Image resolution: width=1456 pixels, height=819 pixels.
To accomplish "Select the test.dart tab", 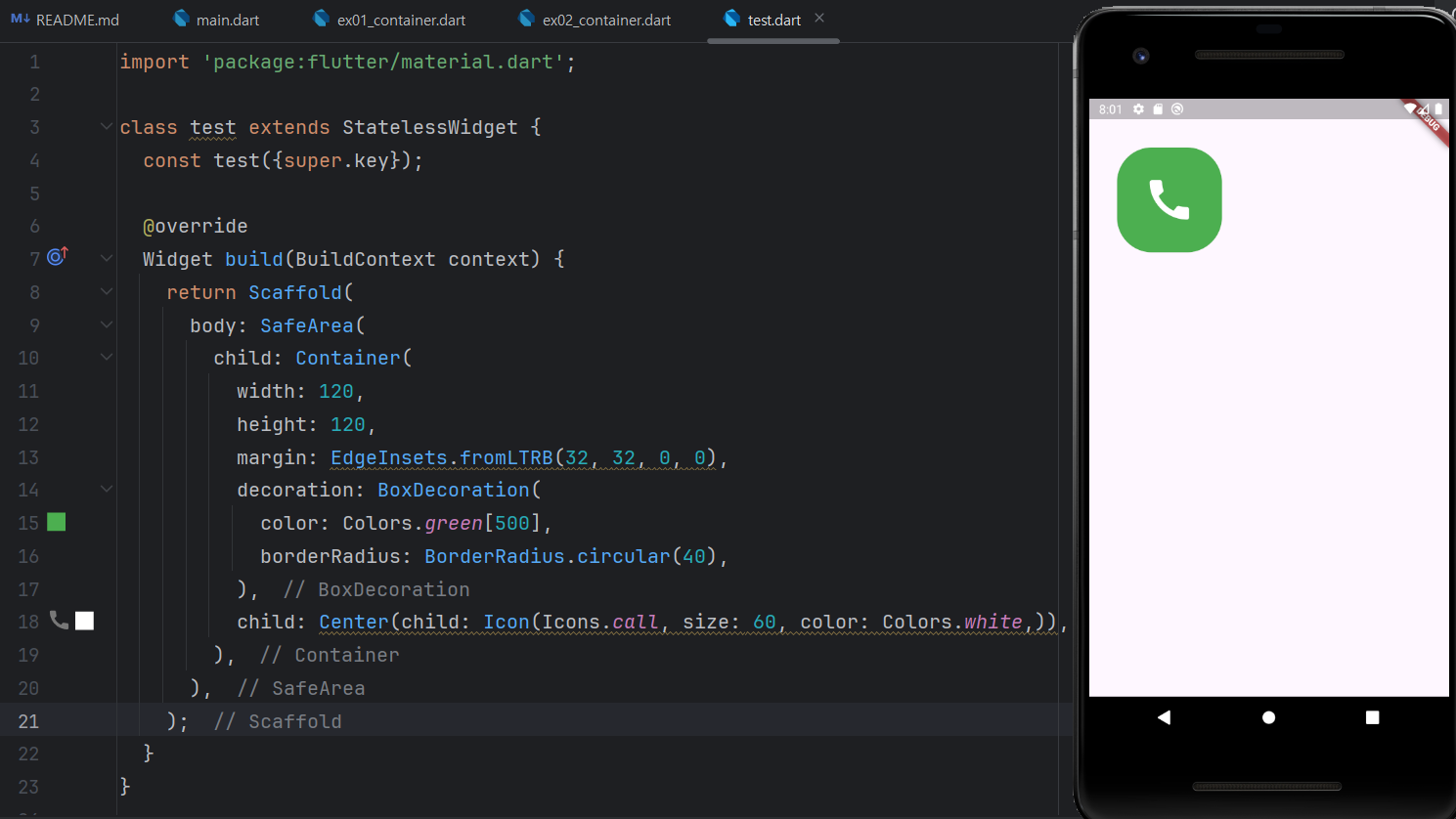I will 773,20.
